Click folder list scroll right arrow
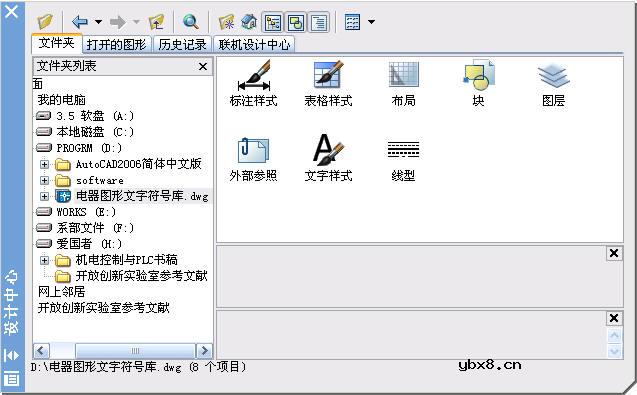 coord(204,350)
